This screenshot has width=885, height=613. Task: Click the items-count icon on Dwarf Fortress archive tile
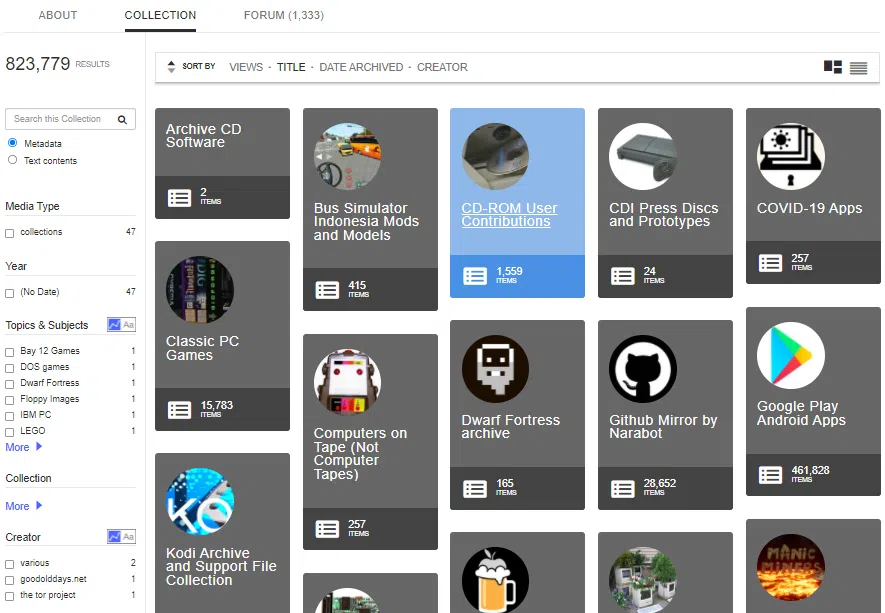pyautogui.click(x=475, y=486)
